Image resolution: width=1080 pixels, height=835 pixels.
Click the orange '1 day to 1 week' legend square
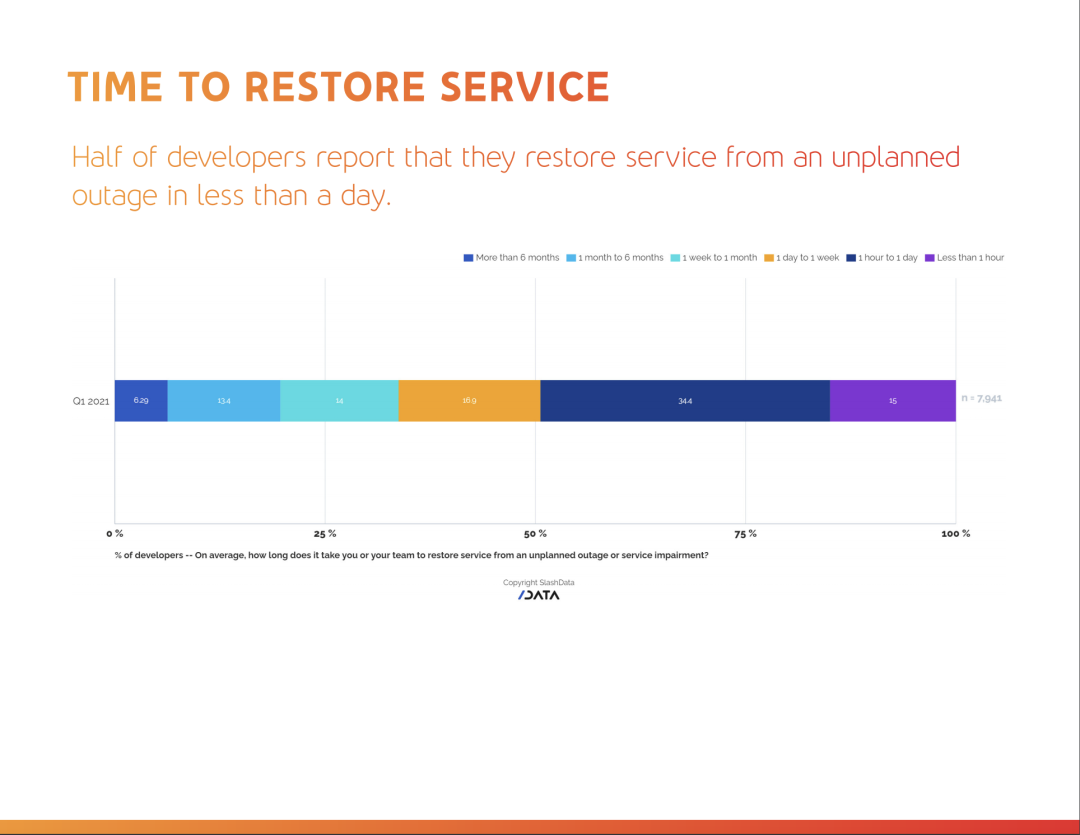coord(769,258)
